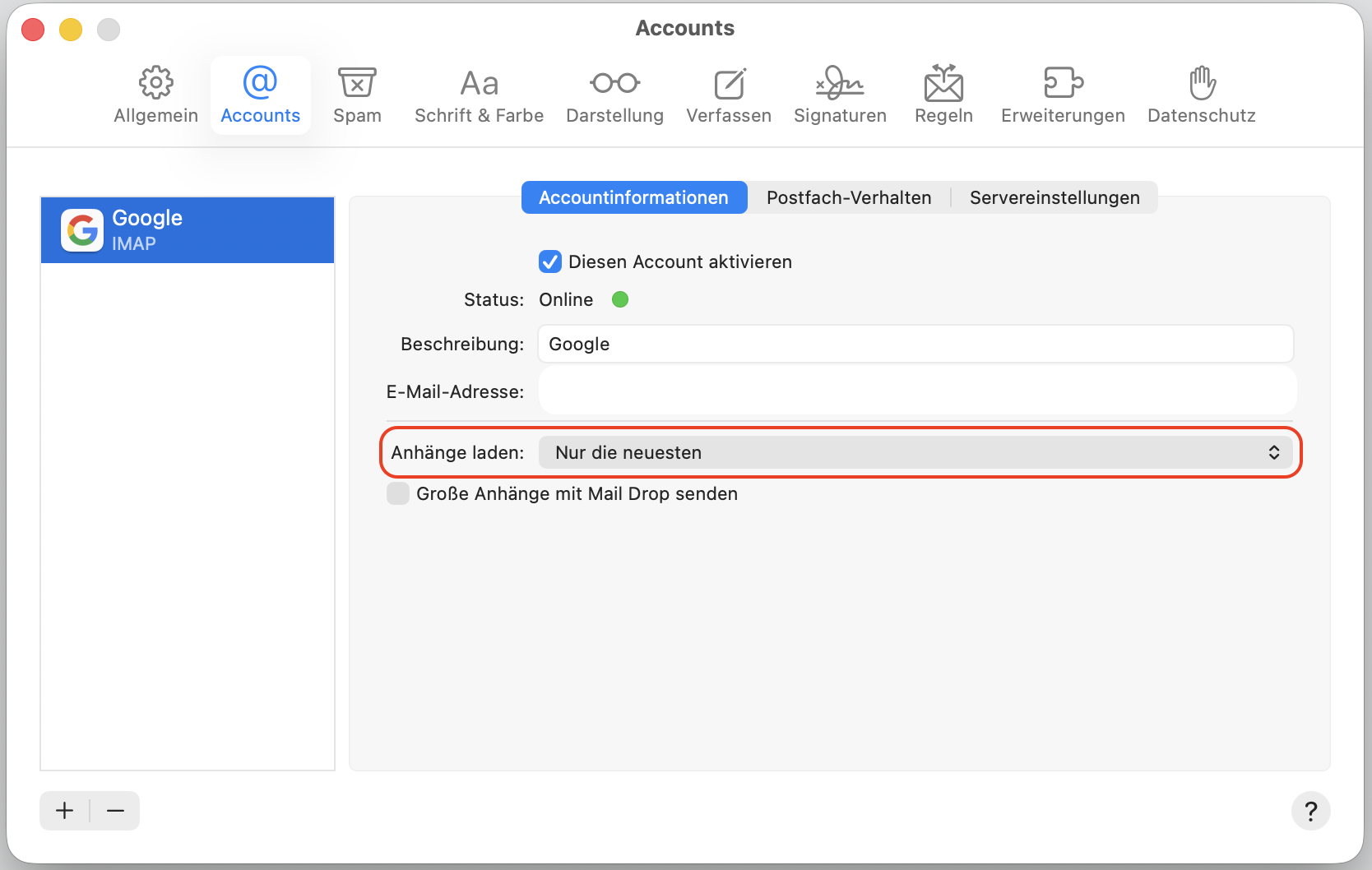Open Schrift & Farbe settings
1372x870 pixels.
point(479,95)
